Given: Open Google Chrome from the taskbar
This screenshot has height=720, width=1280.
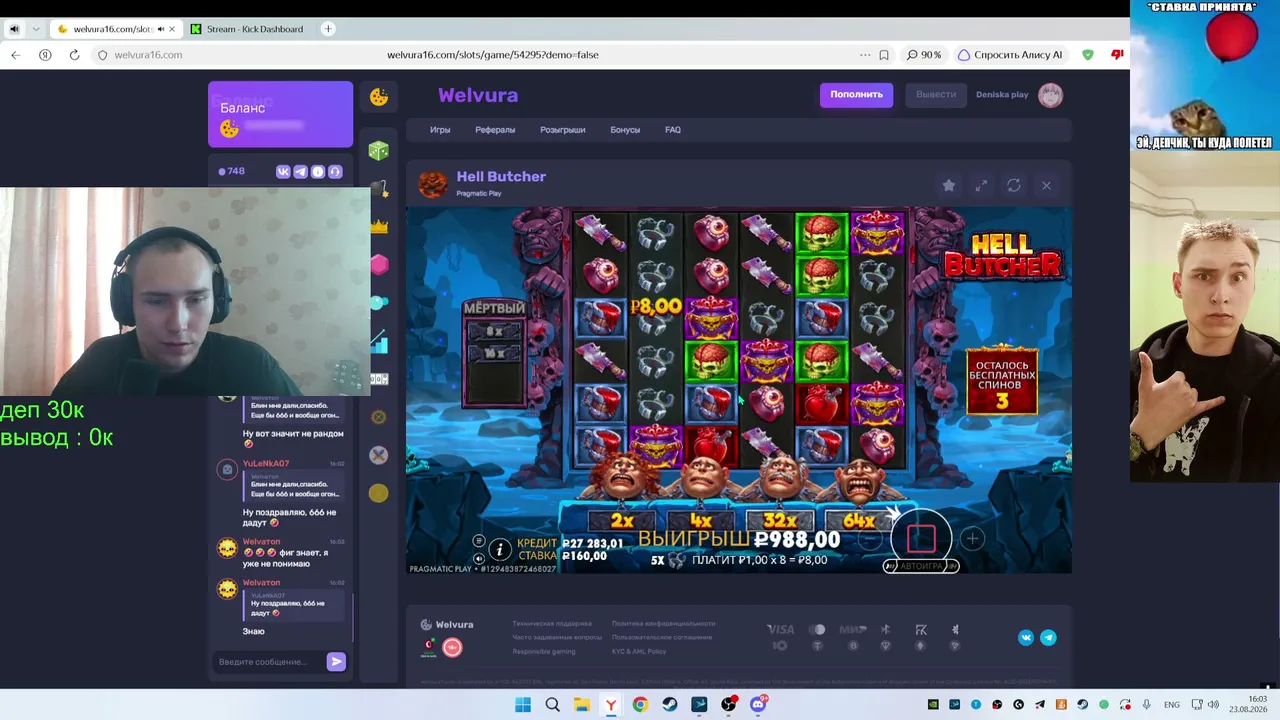Looking at the screenshot, I should coord(640,705).
